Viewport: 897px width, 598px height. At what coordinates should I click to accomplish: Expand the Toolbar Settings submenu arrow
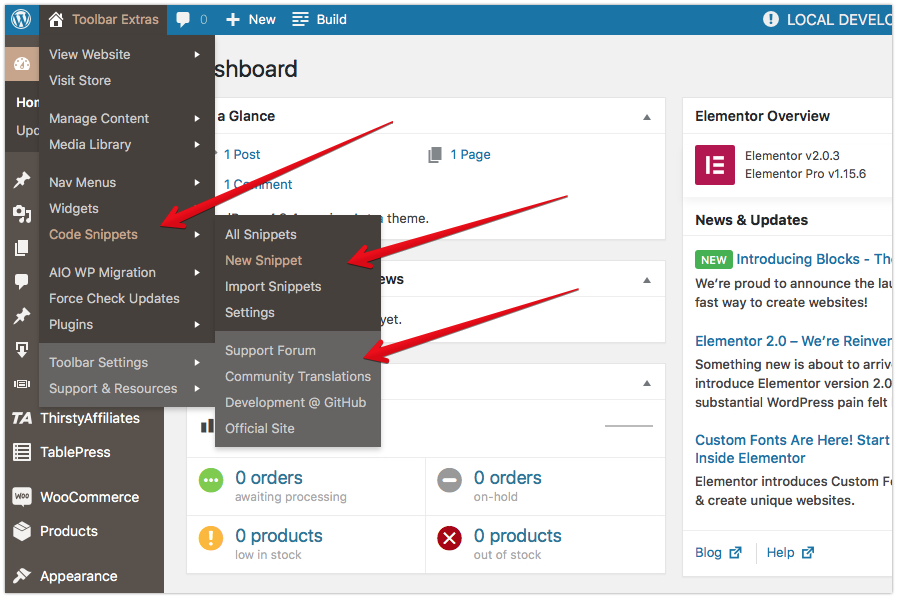coord(197,362)
